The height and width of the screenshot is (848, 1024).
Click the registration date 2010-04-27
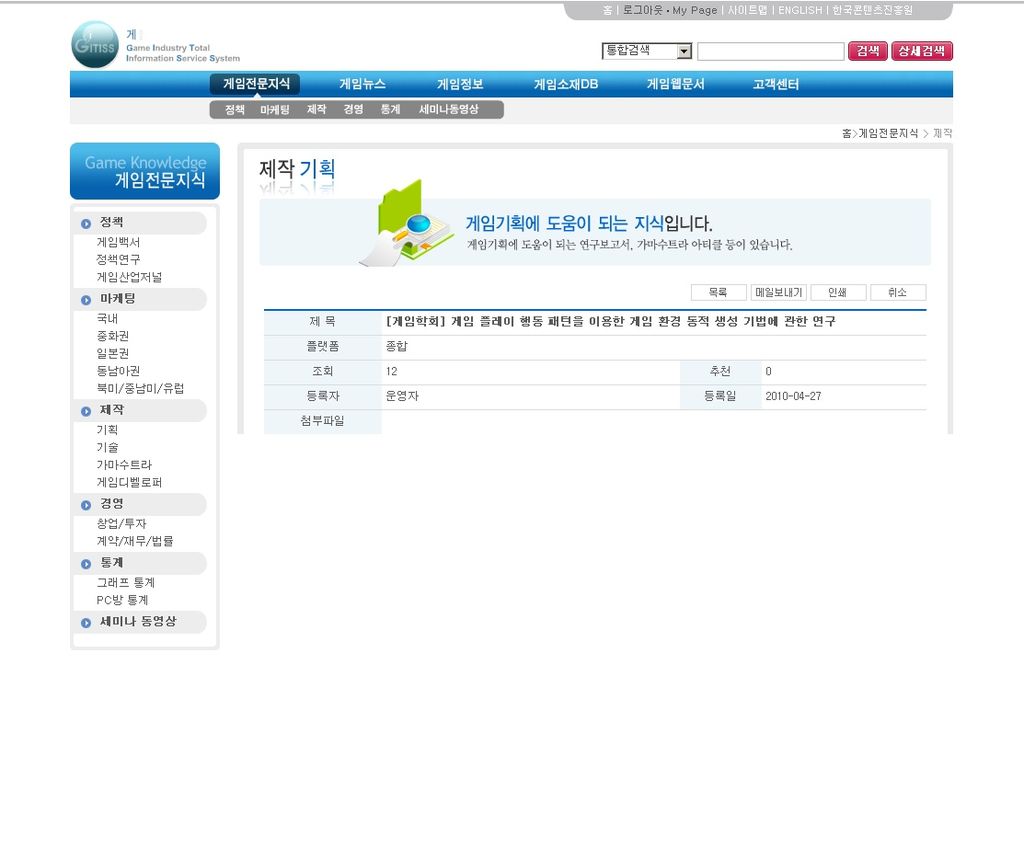click(x=793, y=397)
